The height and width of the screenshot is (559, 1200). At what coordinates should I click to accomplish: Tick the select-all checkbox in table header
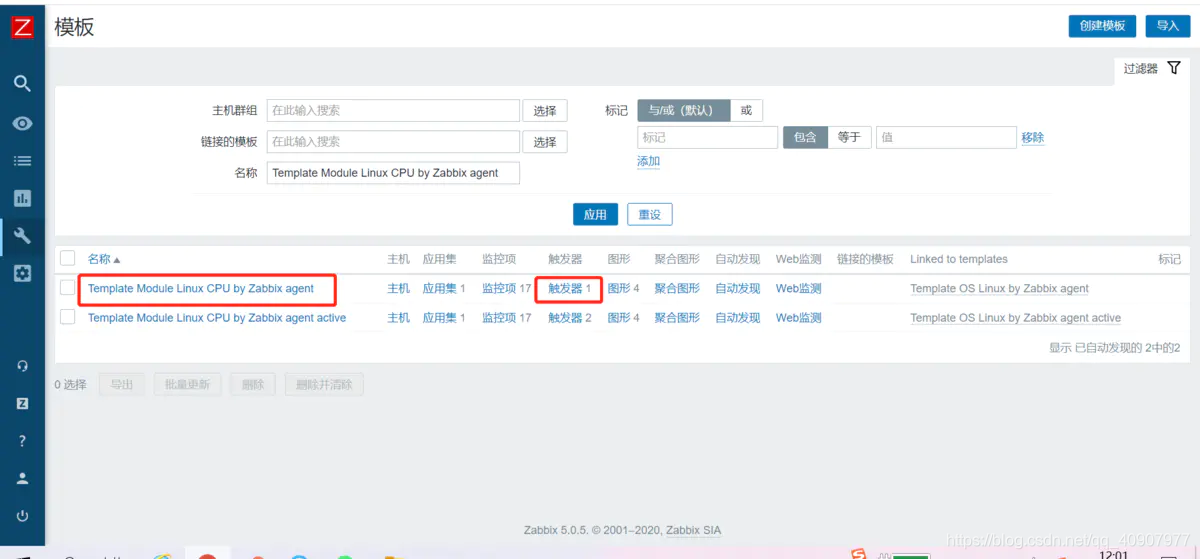(x=68, y=258)
